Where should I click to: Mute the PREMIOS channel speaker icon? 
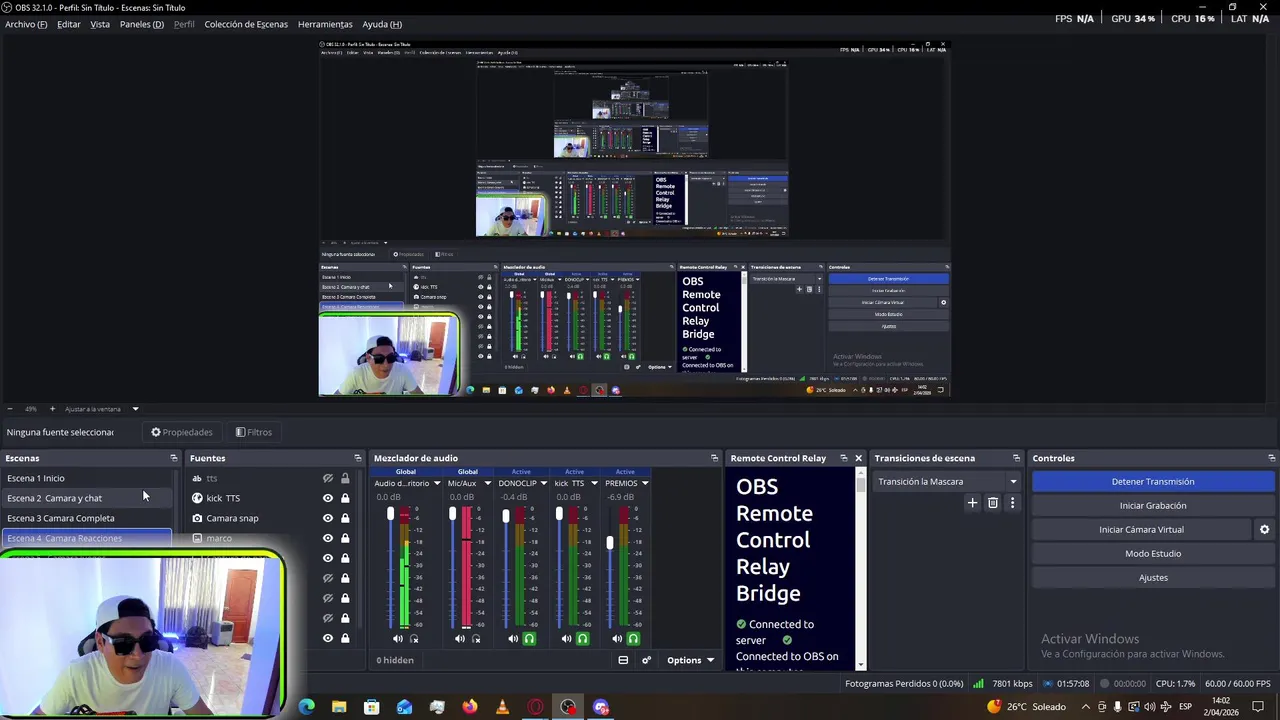point(617,639)
